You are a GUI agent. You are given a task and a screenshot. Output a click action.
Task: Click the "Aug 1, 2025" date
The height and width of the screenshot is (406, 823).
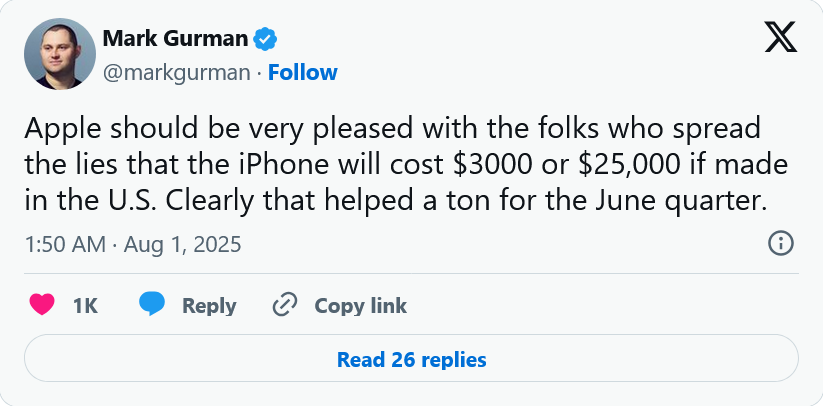183,243
